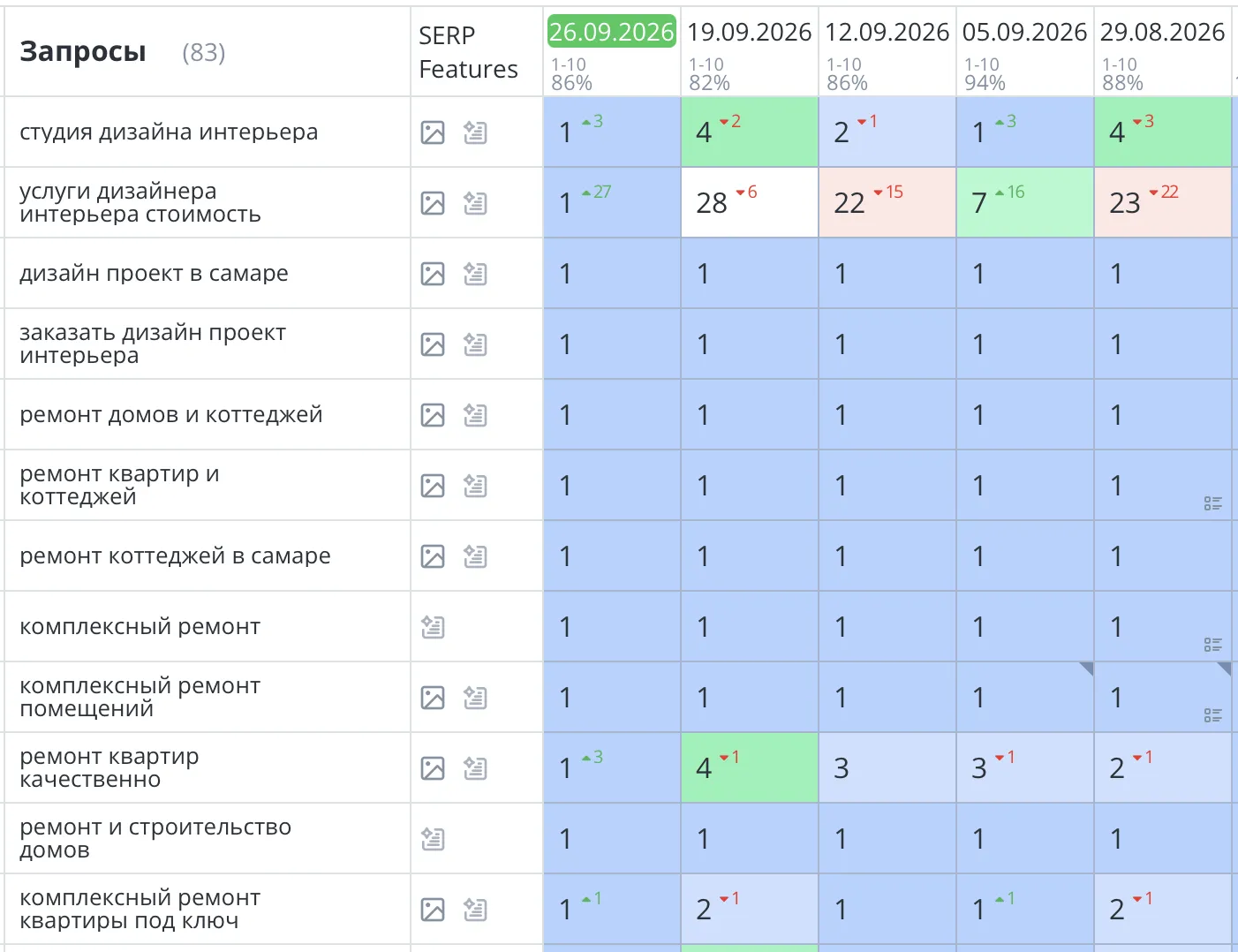The image size is (1238, 952).
Task: Click image icon in 'комплексный ремонт помещений' row
Action: pos(433,698)
